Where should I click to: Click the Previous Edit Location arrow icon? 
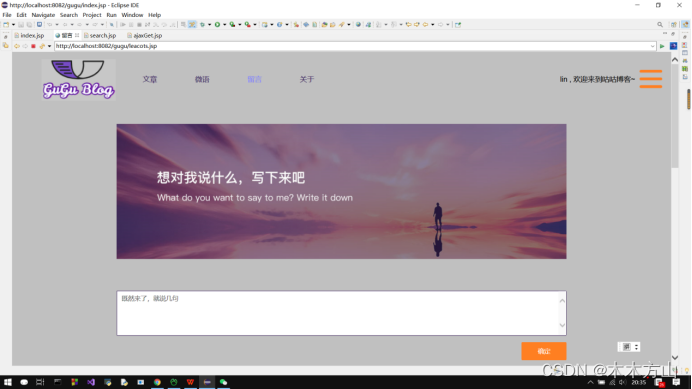(409, 25)
